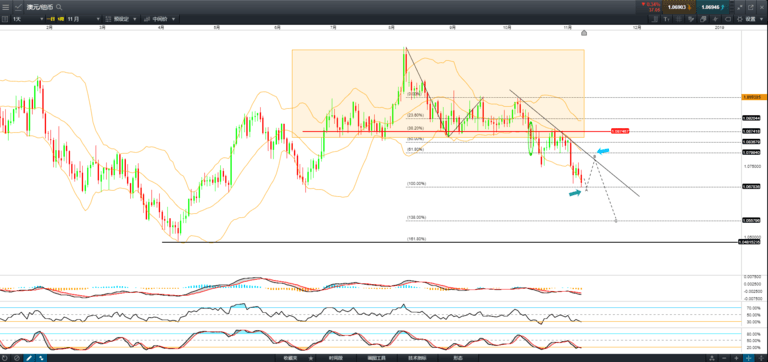The height and width of the screenshot is (362, 768).
Task: Zoom out chart with minus button
Action: 724,358
